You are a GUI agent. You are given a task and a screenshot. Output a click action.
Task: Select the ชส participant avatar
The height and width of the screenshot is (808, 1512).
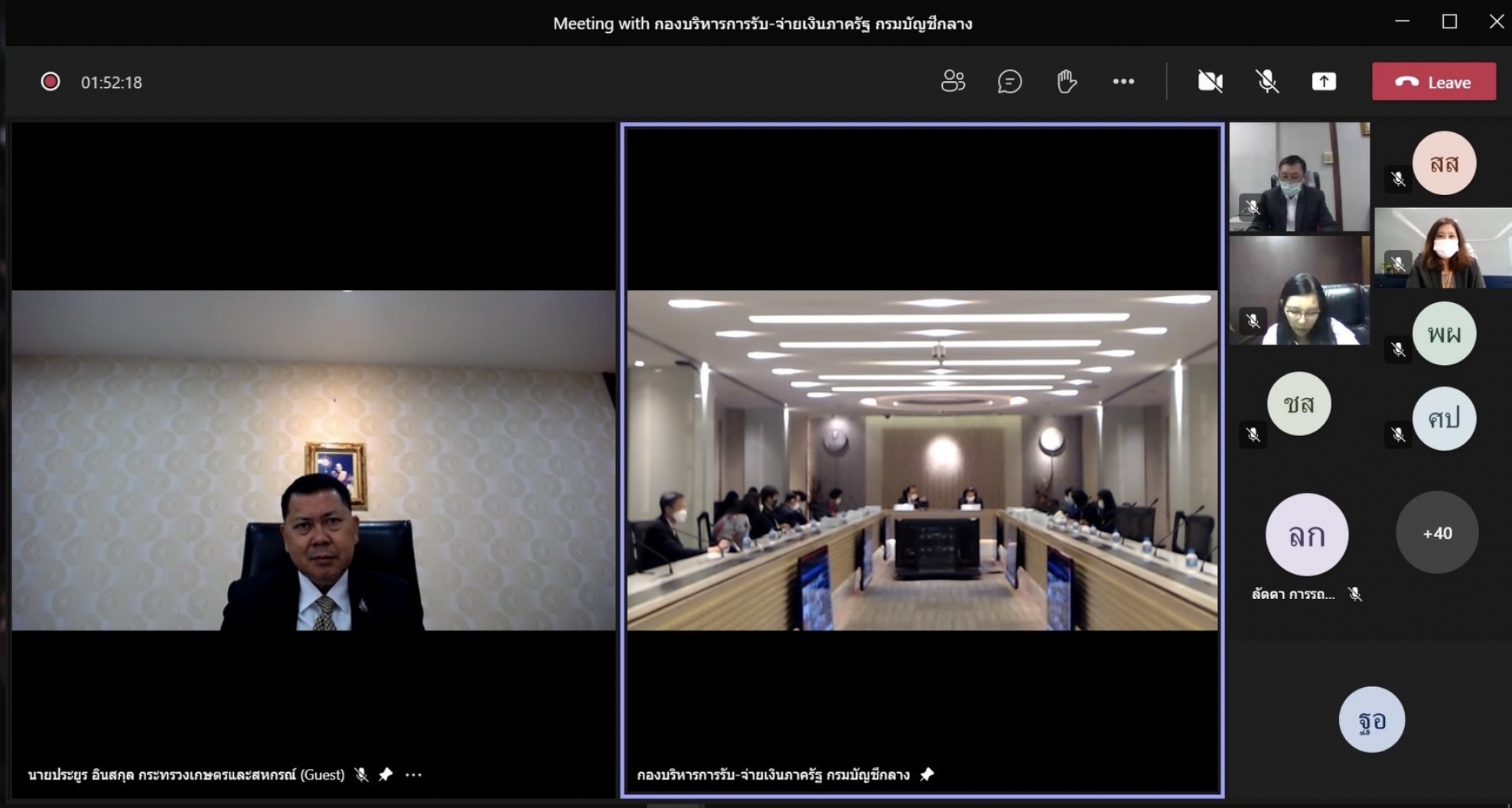(1299, 404)
